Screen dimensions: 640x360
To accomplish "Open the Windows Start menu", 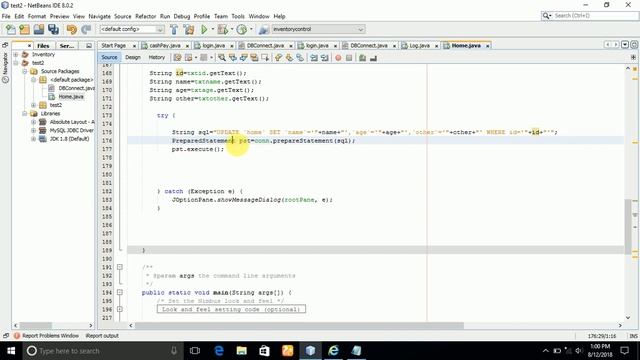I will tap(11, 351).
